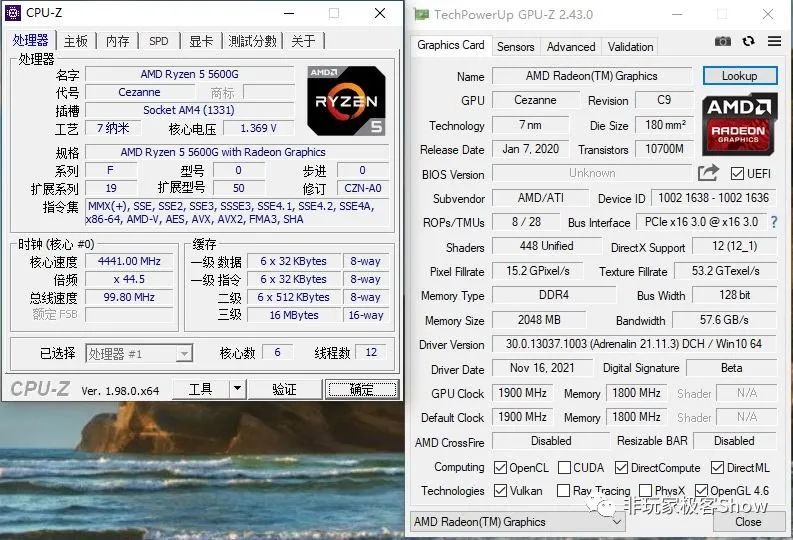Toggle the Ray Tracing checkbox
The image size is (793, 540).
[x=563, y=490]
